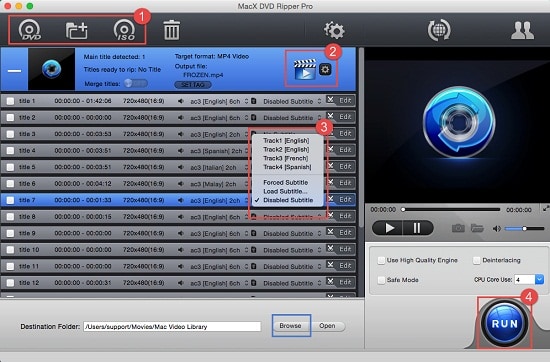Click the globe update icon

pyautogui.click(x=439, y=30)
